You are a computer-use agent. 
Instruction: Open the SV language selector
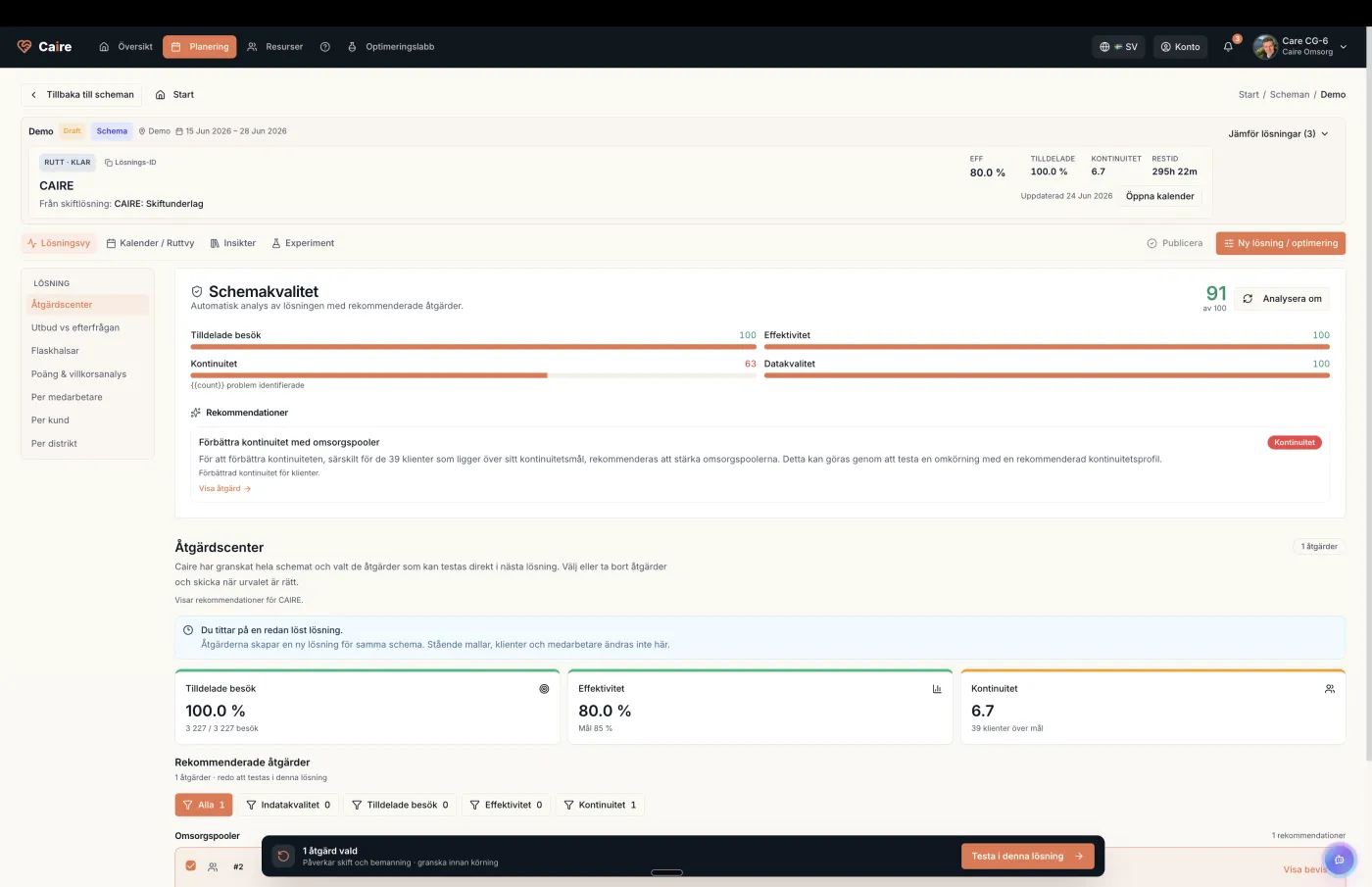pyautogui.click(x=1118, y=47)
